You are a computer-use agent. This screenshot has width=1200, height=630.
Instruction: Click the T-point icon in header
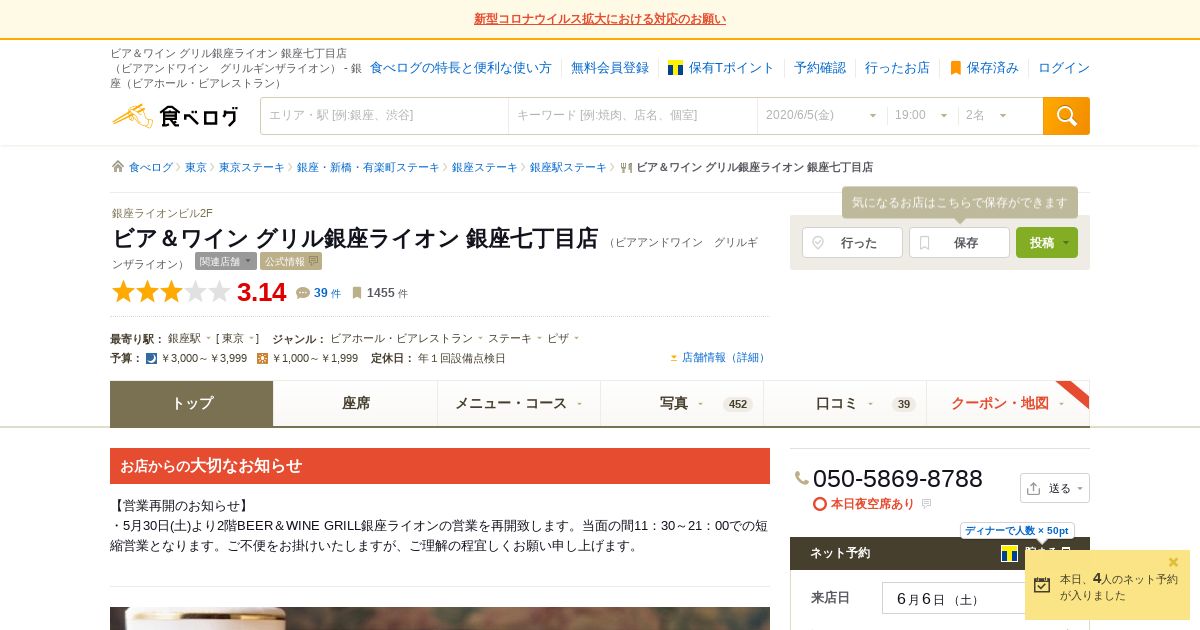[675, 68]
